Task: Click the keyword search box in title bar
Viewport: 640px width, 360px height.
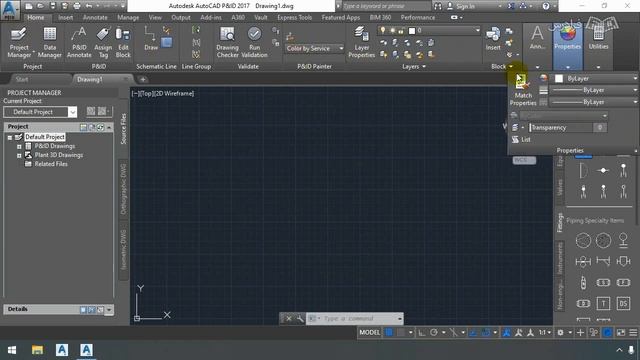Action: point(387,6)
